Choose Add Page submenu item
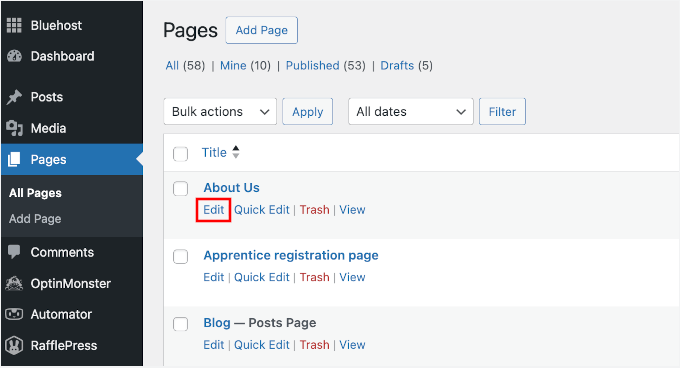Viewport: 680px width, 368px height. pyautogui.click(x=35, y=219)
